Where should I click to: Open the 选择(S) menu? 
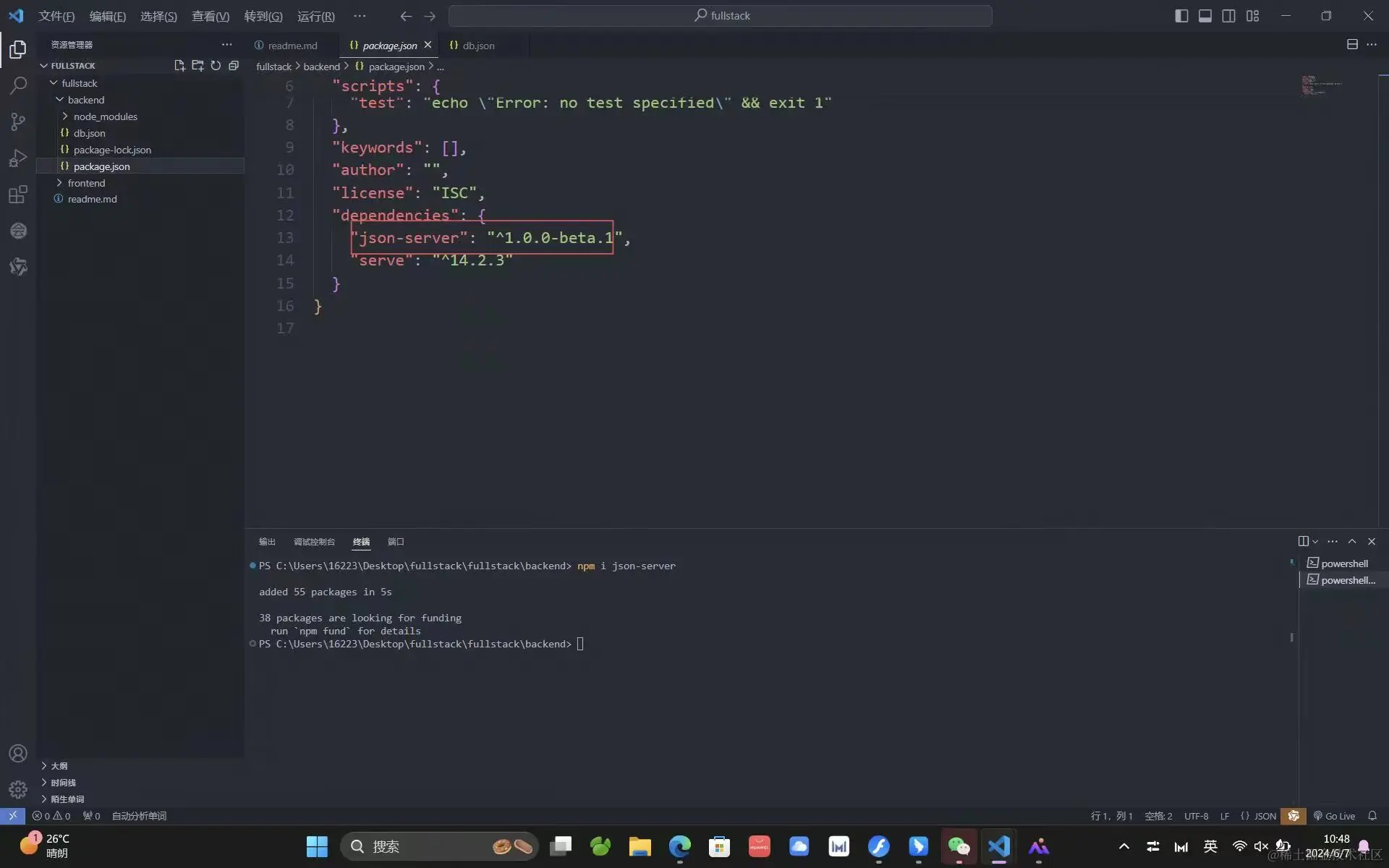coord(158,16)
